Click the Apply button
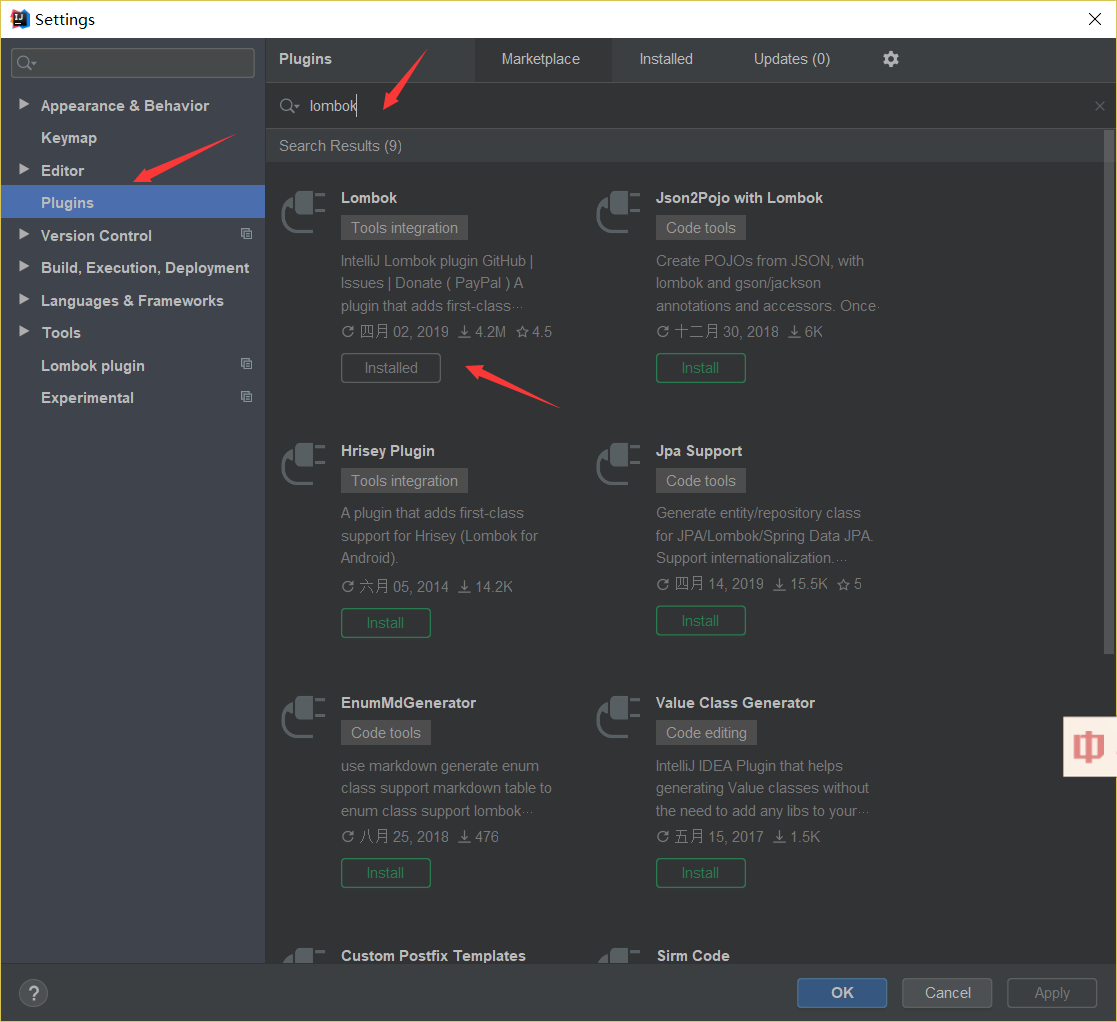This screenshot has height=1022, width=1117. (x=1052, y=993)
